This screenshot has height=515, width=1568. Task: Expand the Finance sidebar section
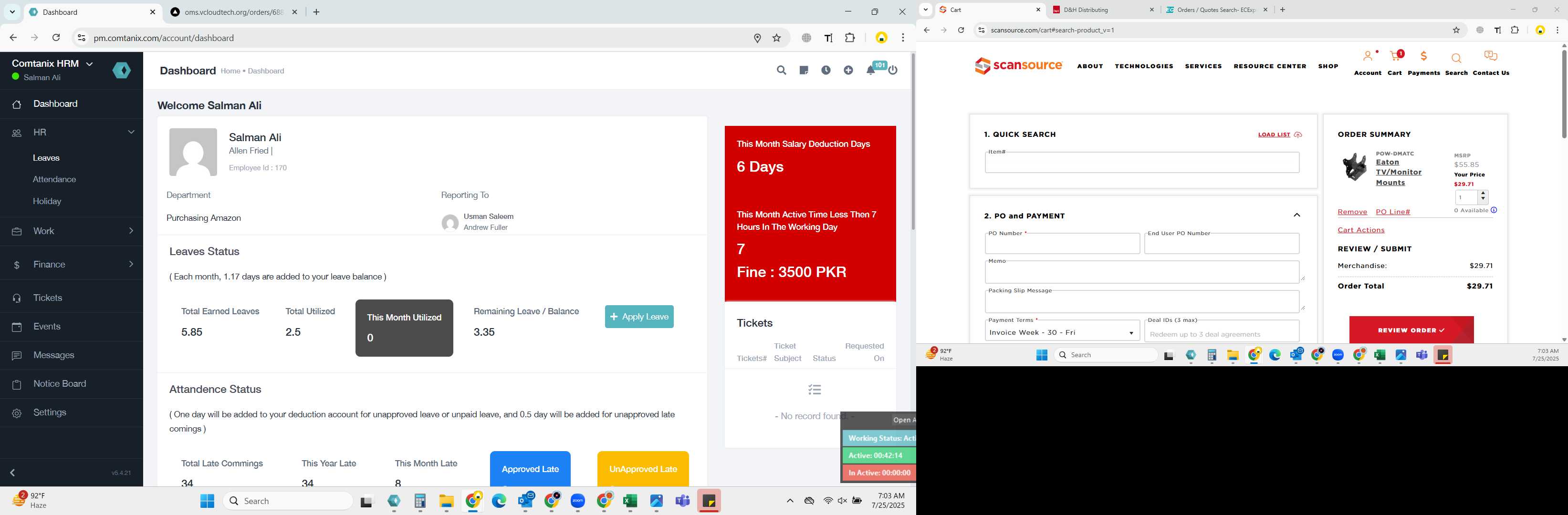click(x=131, y=264)
